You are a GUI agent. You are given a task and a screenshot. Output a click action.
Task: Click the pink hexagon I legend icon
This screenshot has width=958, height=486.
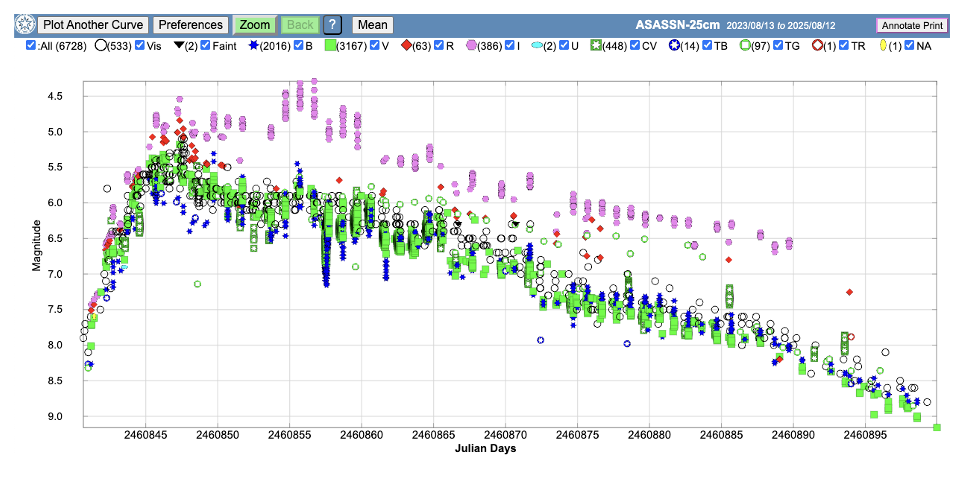tap(472, 46)
